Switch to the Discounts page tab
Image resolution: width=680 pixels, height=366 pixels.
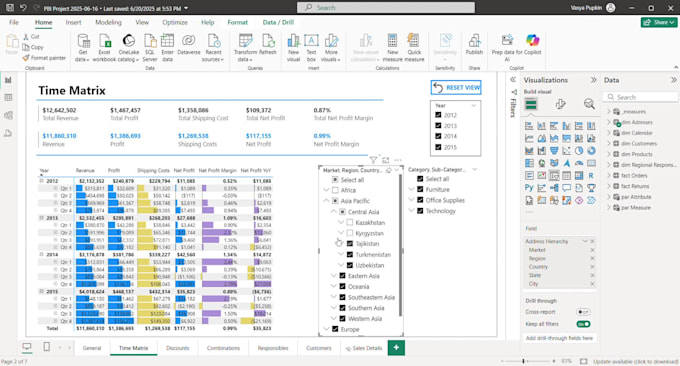178,348
